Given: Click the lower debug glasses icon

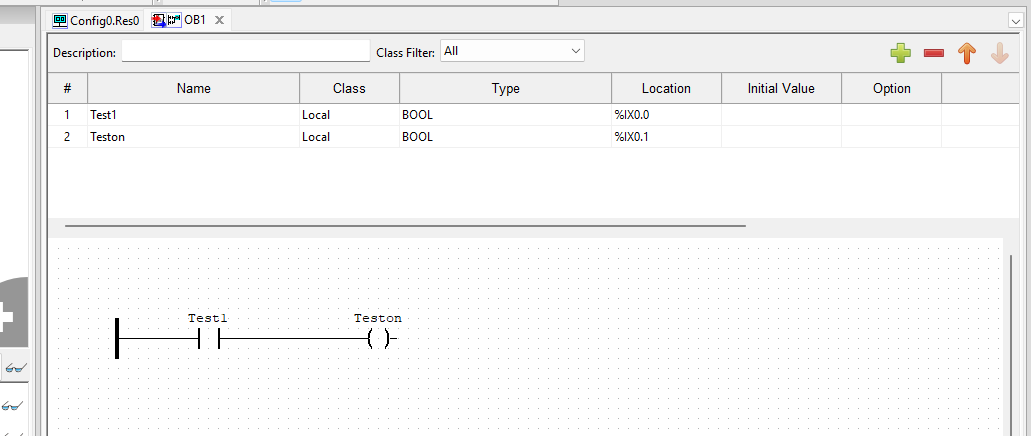Looking at the screenshot, I should (12, 405).
